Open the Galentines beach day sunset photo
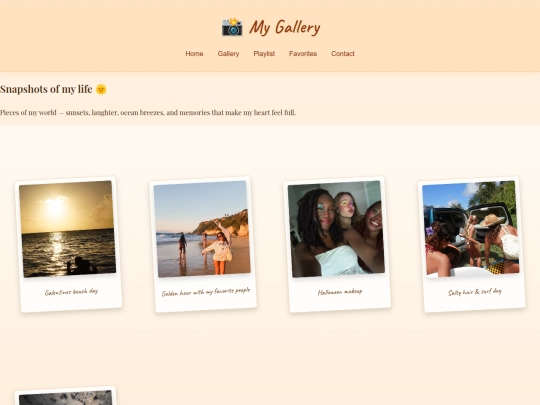Screen dimensions: 540x405 coord(68,229)
